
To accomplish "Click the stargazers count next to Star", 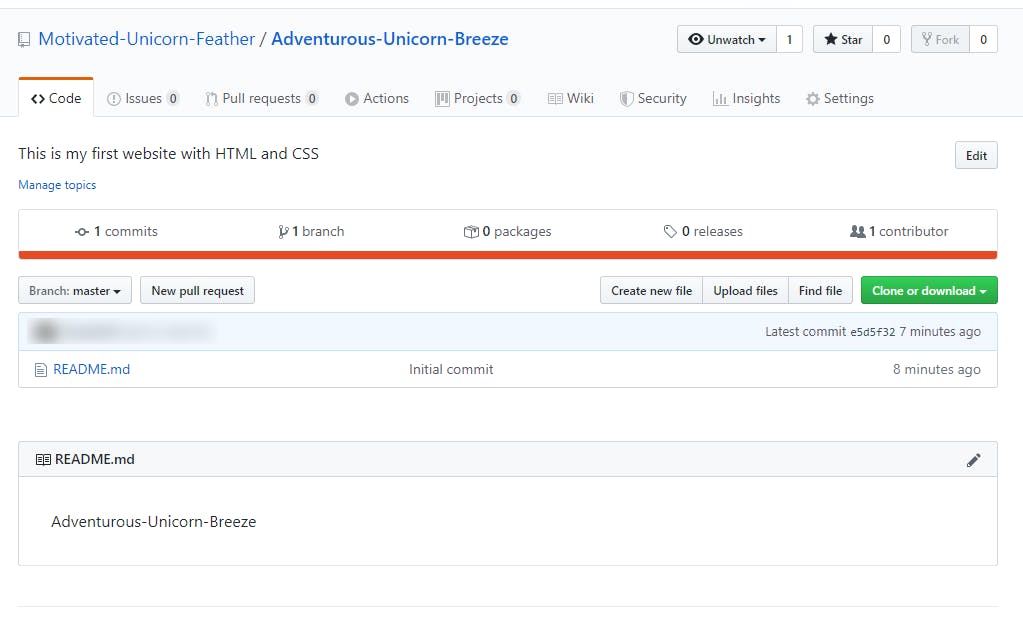I will pyautogui.click(x=887, y=39).
